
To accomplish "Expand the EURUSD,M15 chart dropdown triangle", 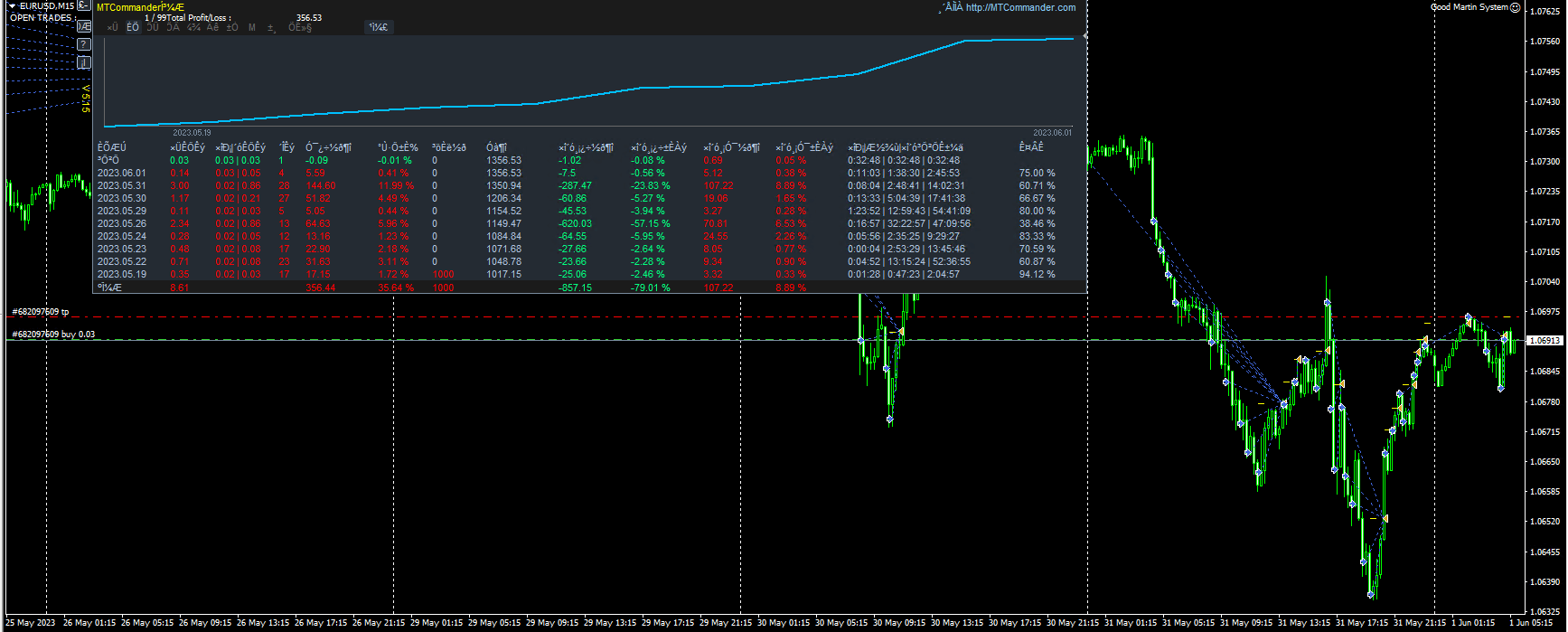I will pyautogui.click(x=12, y=6).
